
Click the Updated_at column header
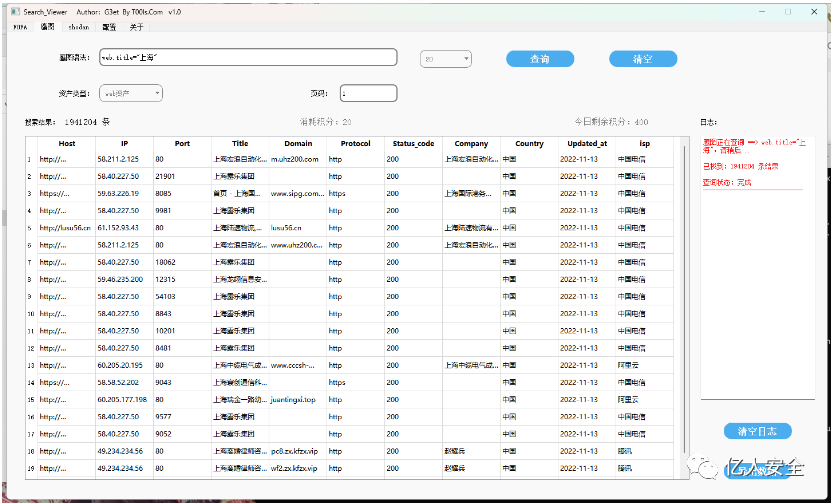coord(587,144)
